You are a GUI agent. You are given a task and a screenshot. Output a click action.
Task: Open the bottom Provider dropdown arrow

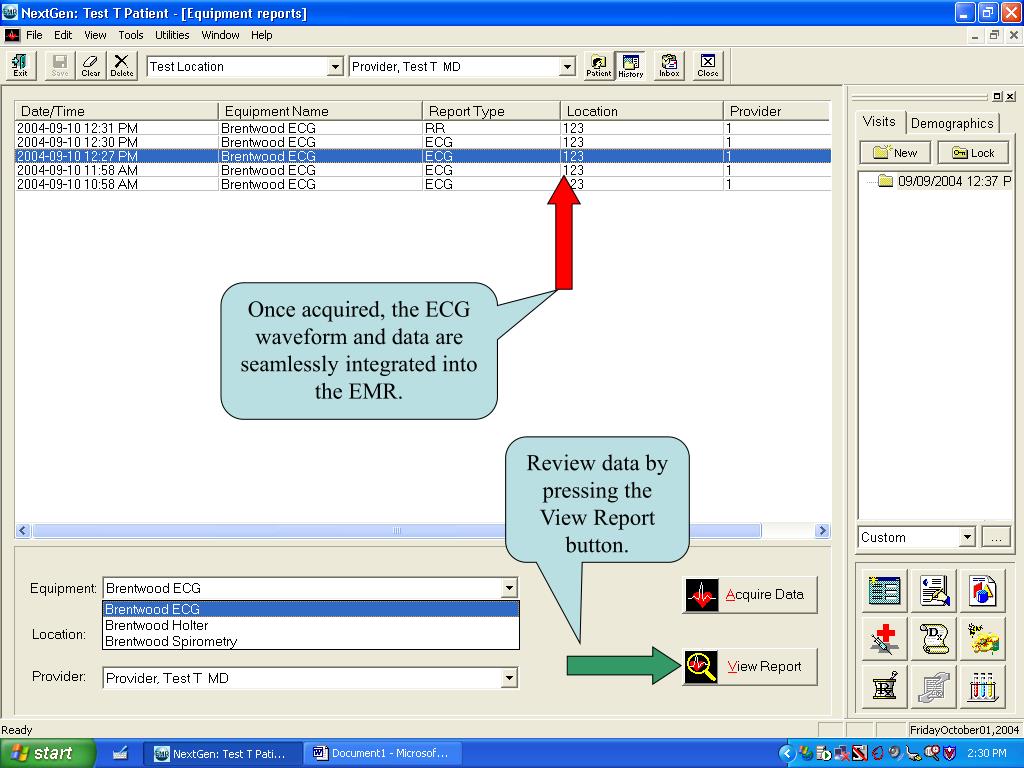(509, 679)
